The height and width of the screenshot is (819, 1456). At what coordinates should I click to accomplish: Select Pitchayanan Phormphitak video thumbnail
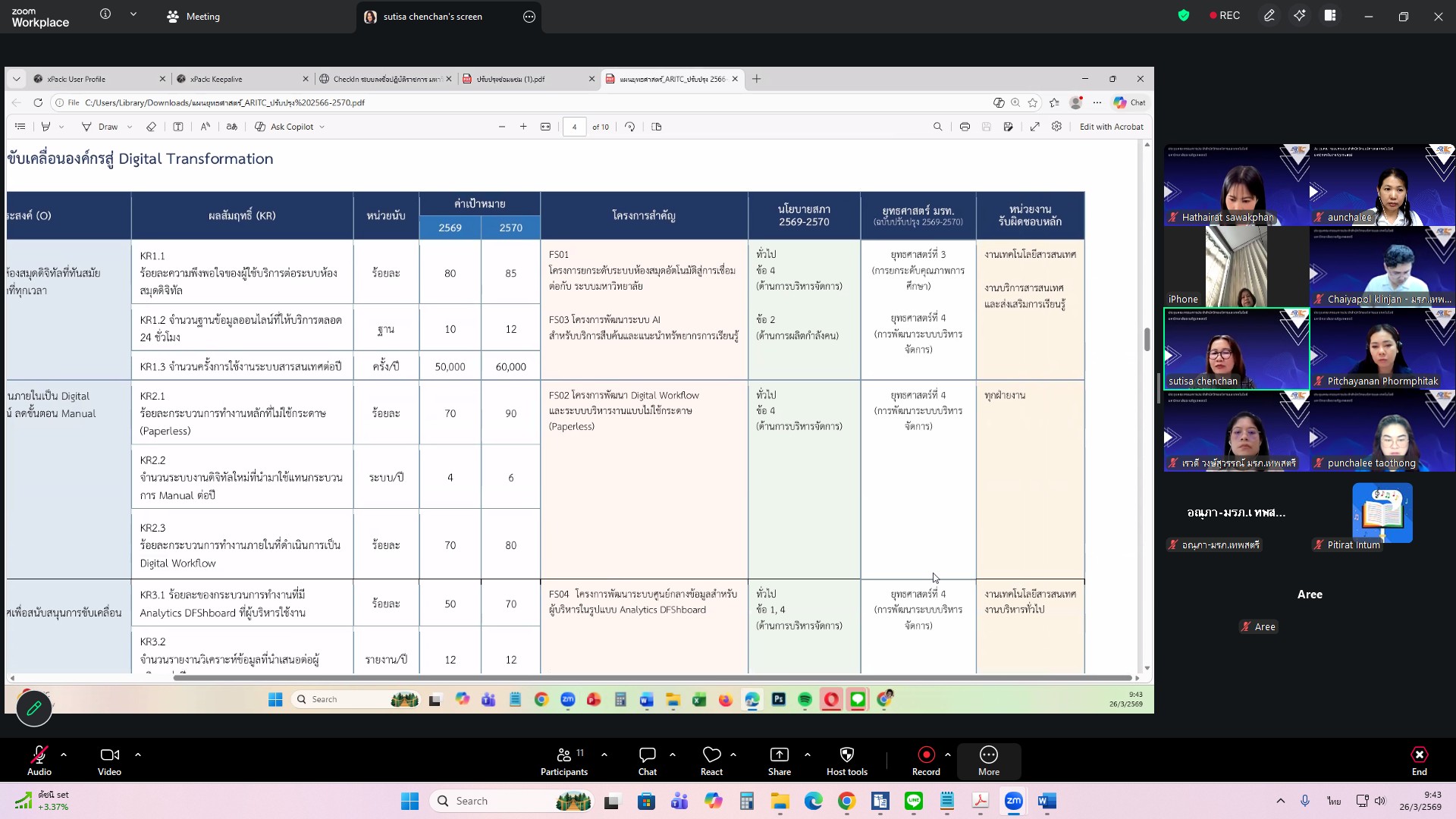pyautogui.click(x=1382, y=349)
